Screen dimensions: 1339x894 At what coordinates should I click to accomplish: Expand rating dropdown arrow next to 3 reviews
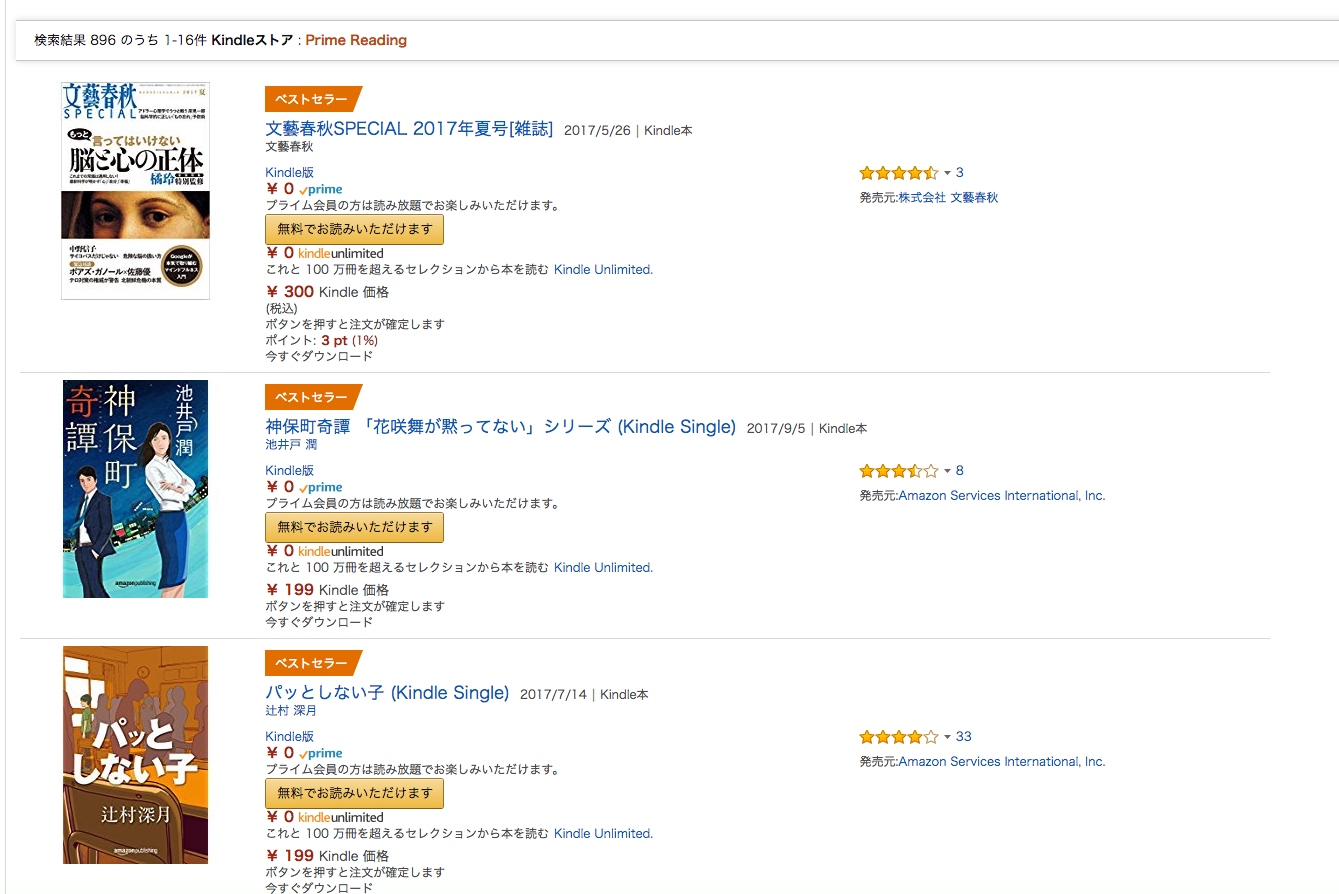point(947,173)
